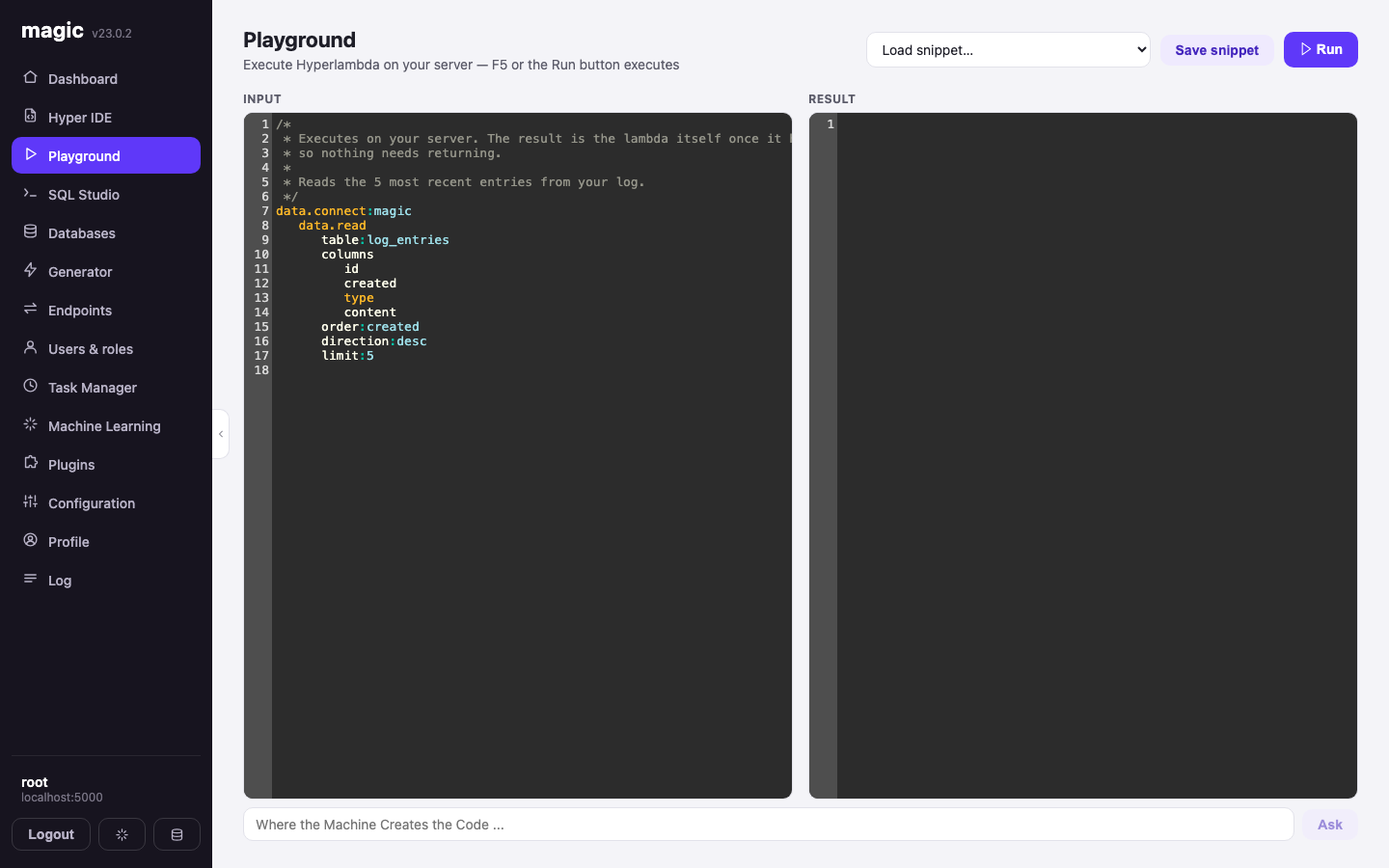
Task: Click the direction:desc line in the editor
Action: pyautogui.click(x=373, y=341)
